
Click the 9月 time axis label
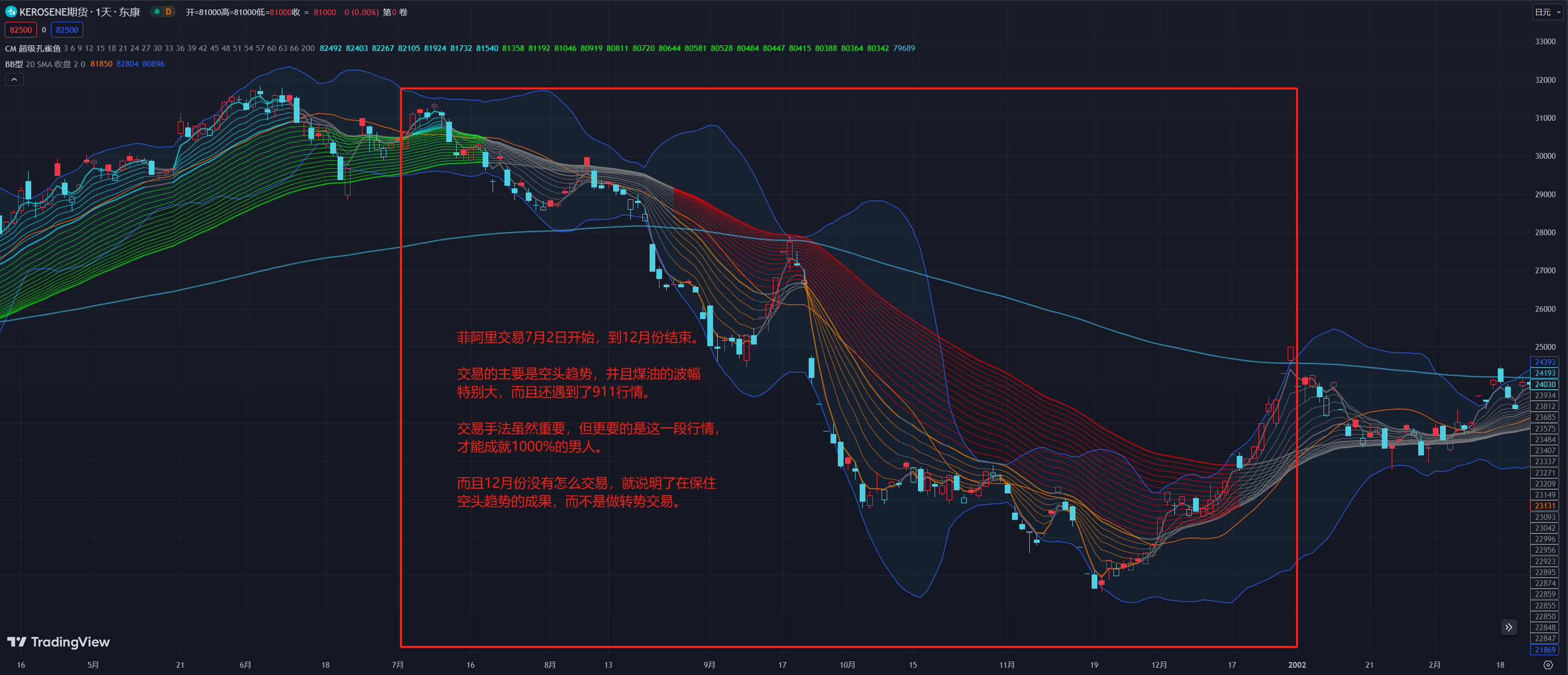tap(709, 665)
